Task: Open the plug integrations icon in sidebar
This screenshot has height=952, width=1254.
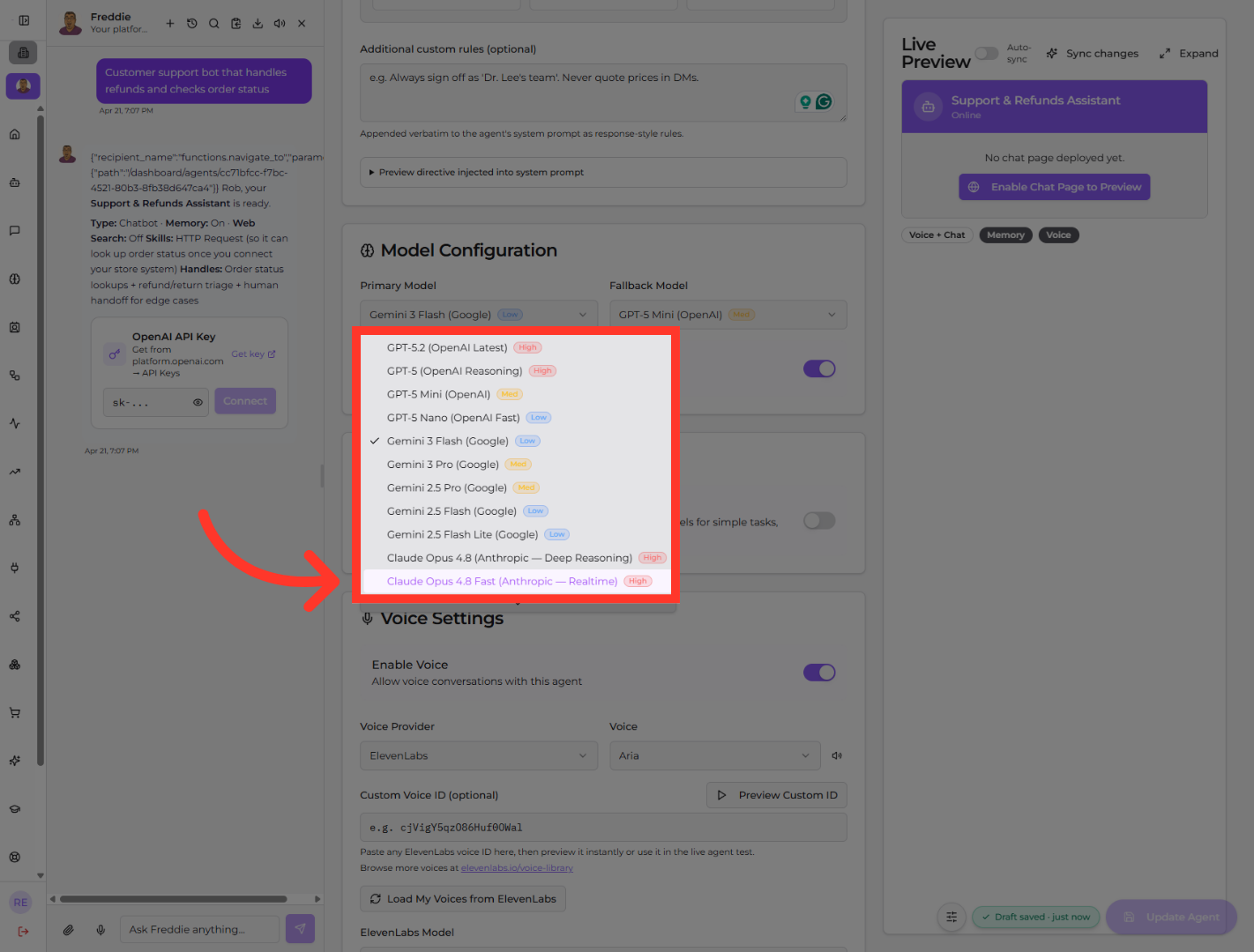Action: point(15,568)
